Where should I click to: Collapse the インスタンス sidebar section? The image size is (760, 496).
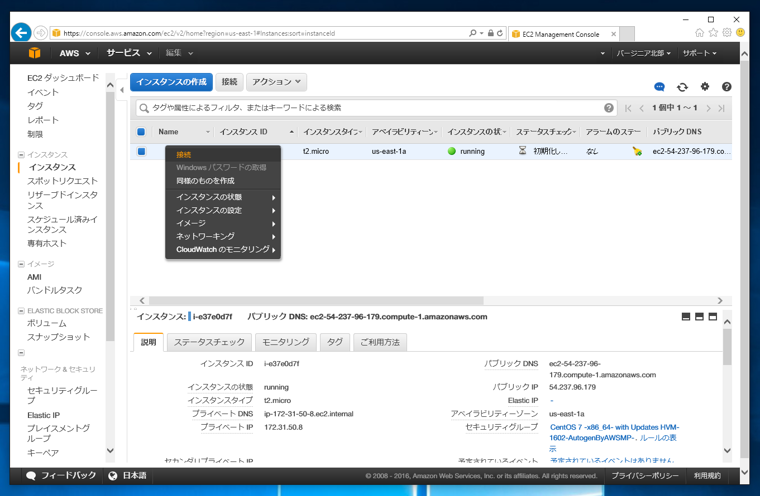21,155
